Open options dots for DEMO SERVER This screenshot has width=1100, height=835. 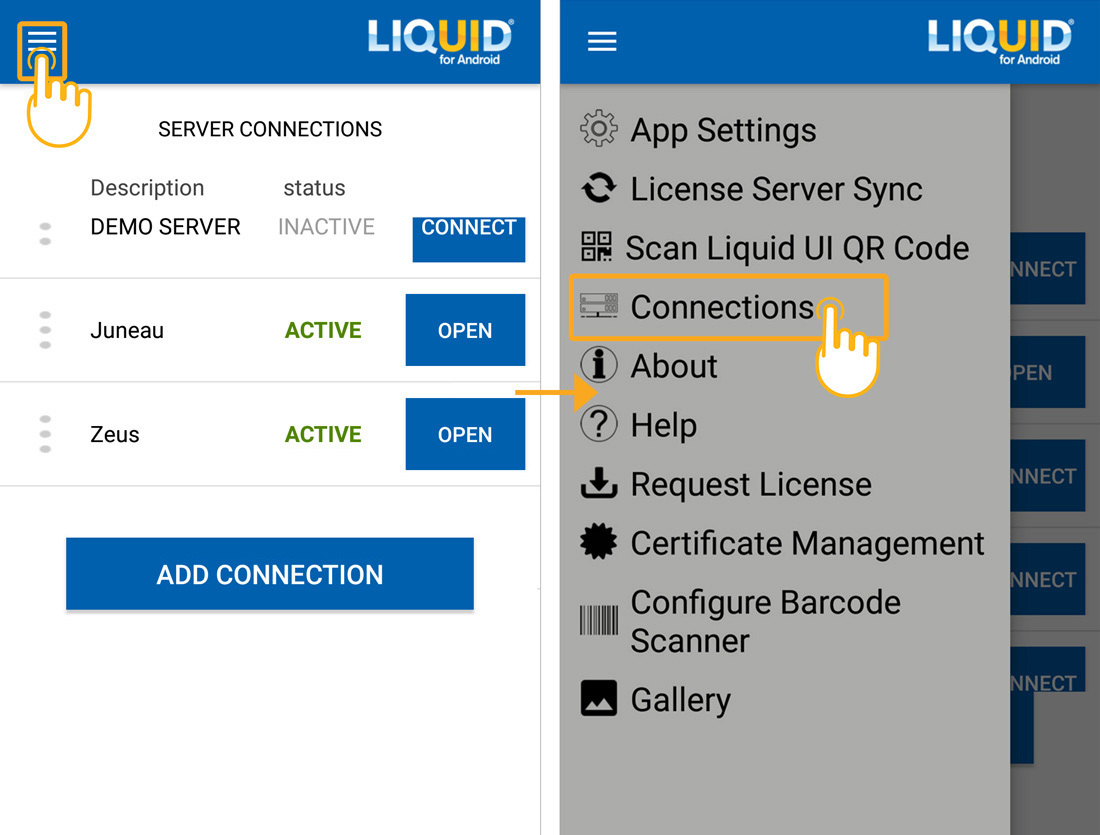click(45, 234)
